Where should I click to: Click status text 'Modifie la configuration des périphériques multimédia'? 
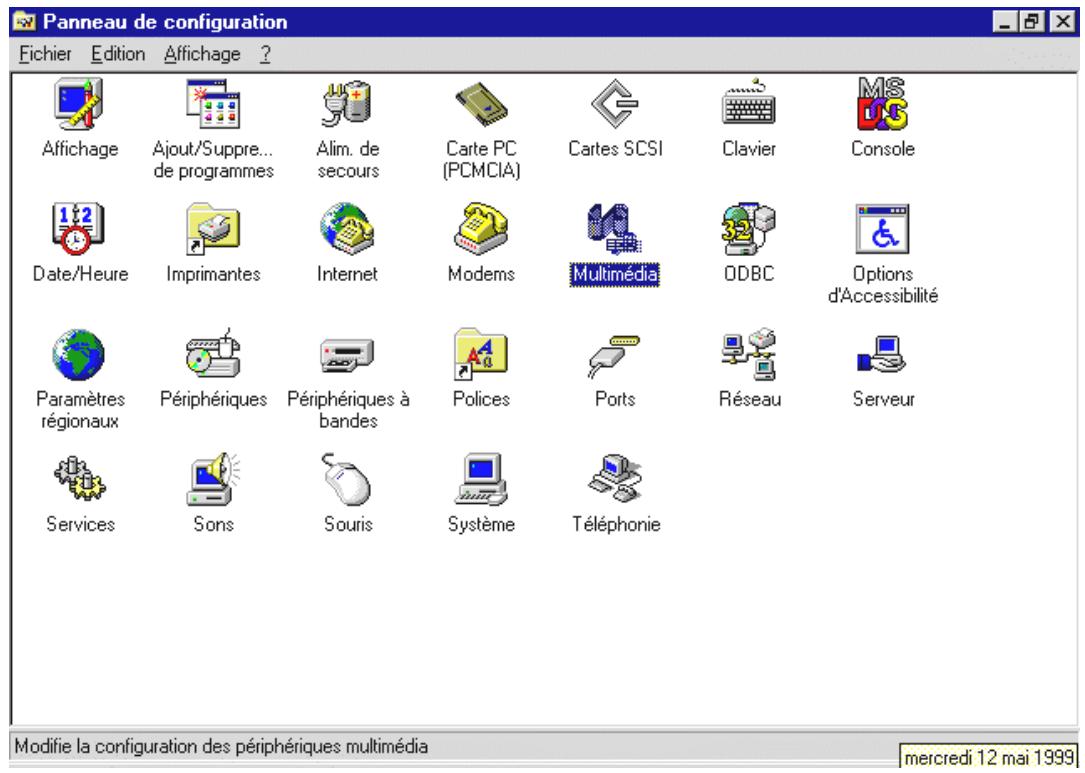(221, 747)
